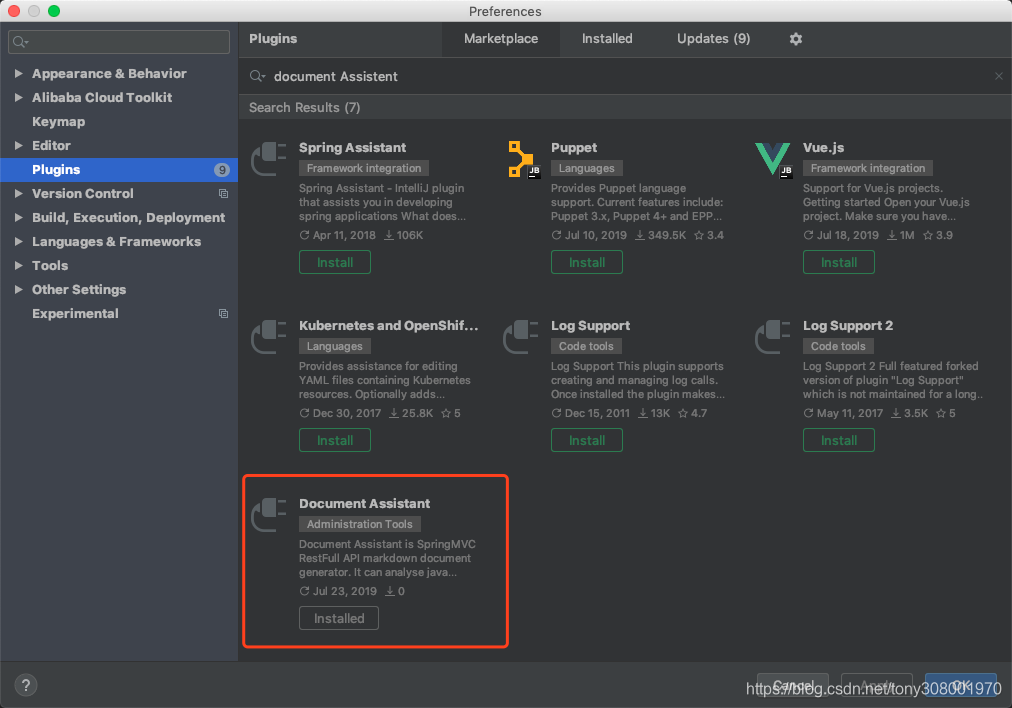Install the Puppet plugin
The height and width of the screenshot is (708, 1012).
(587, 262)
